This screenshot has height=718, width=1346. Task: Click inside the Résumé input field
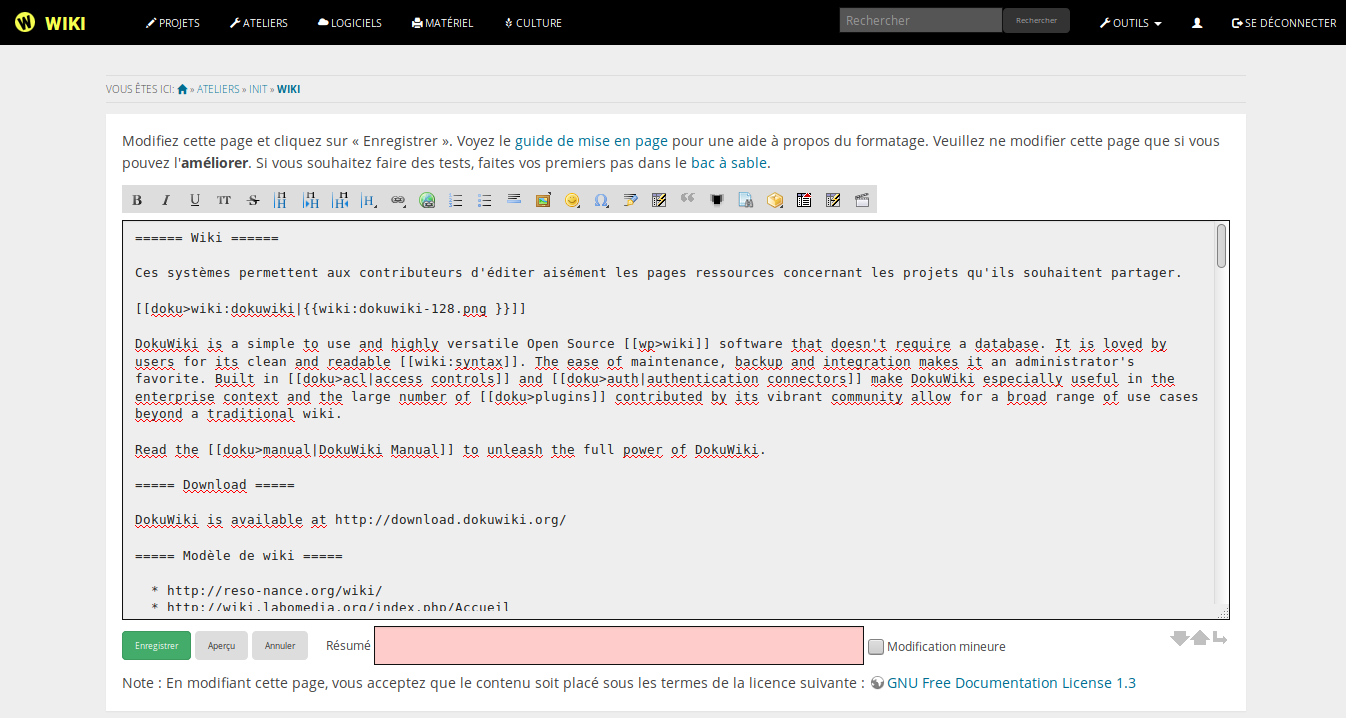618,645
